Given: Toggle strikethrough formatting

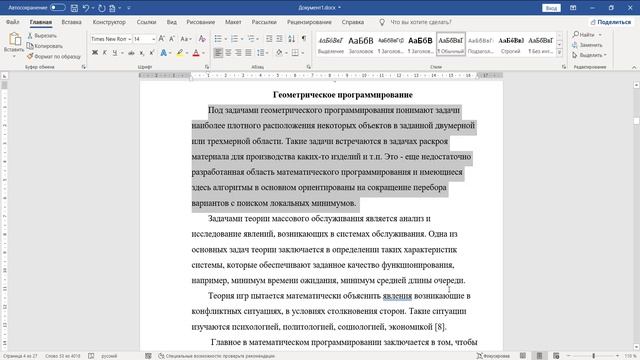Looking at the screenshot, I should 131,53.
